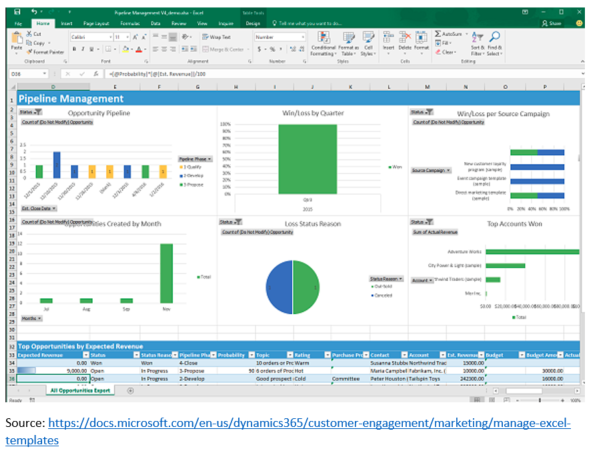Click the AutoSum sigma icon
This screenshot has width=589, height=452.
pyautogui.click(x=438, y=34)
